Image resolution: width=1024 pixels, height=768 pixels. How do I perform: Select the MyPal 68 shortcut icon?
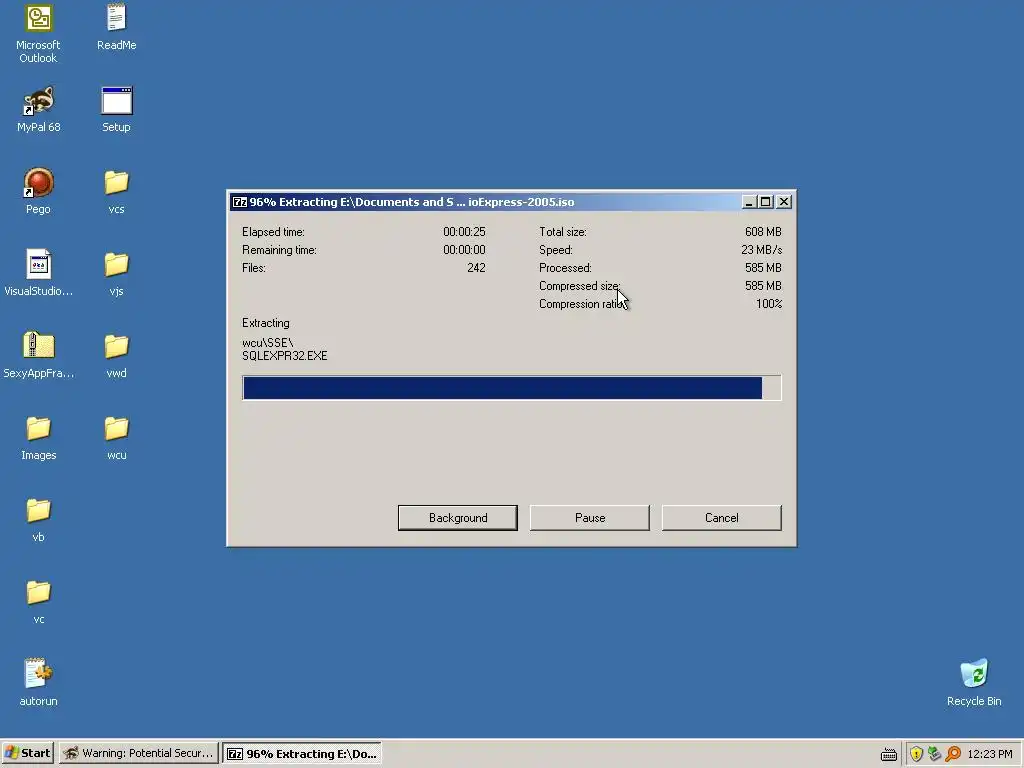pyautogui.click(x=39, y=101)
